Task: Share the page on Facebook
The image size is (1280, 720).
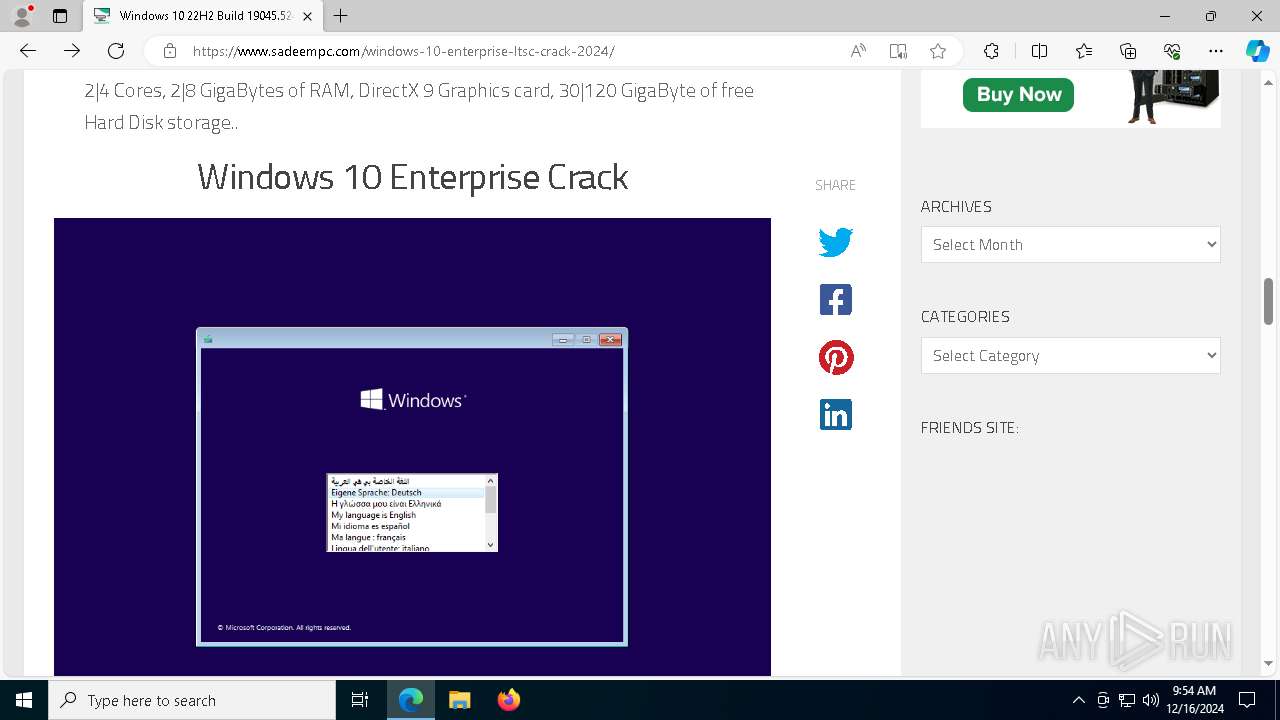Action: (x=836, y=300)
